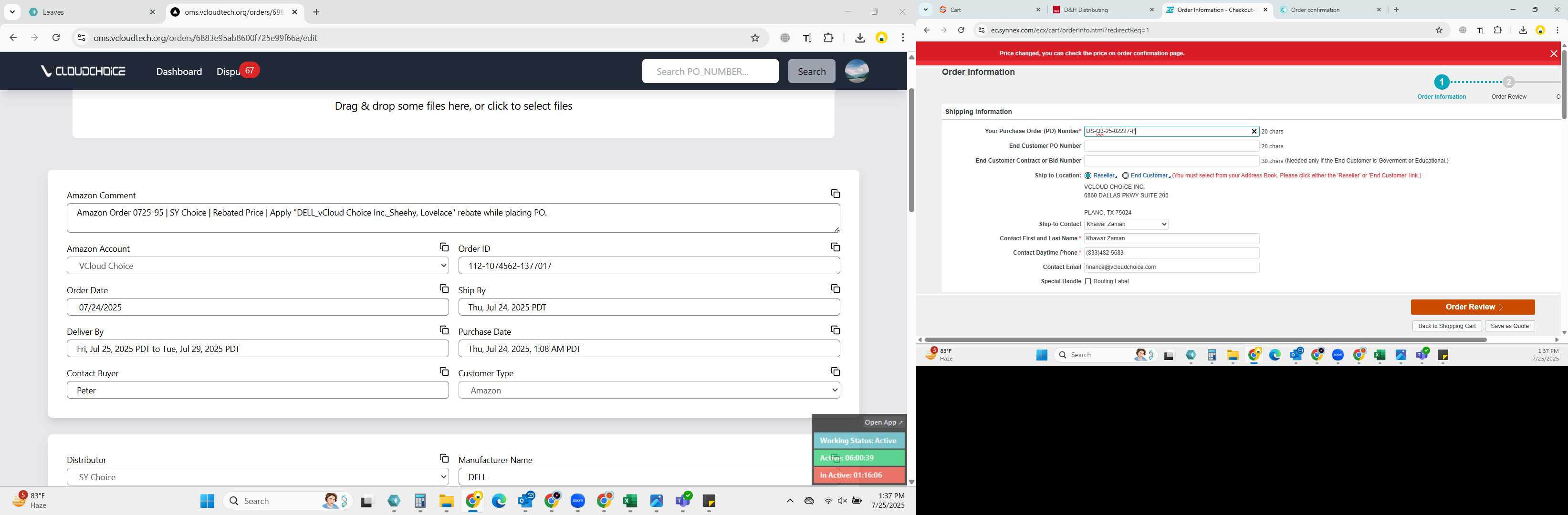Proceed with the Order Review button
The image size is (1568, 515).
[x=1473, y=307]
